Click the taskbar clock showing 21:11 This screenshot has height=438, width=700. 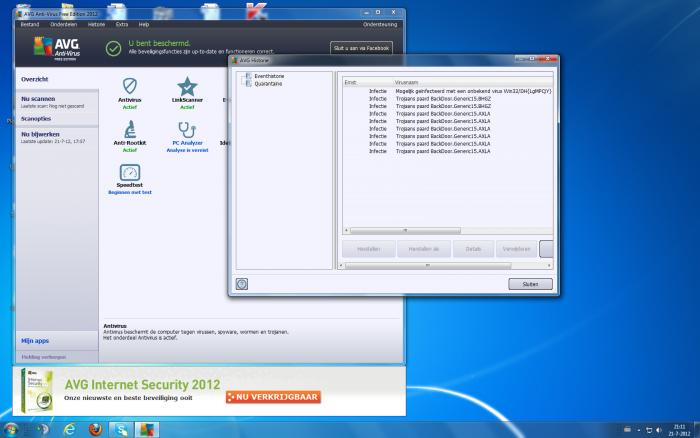pyautogui.click(x=679, y=430)
